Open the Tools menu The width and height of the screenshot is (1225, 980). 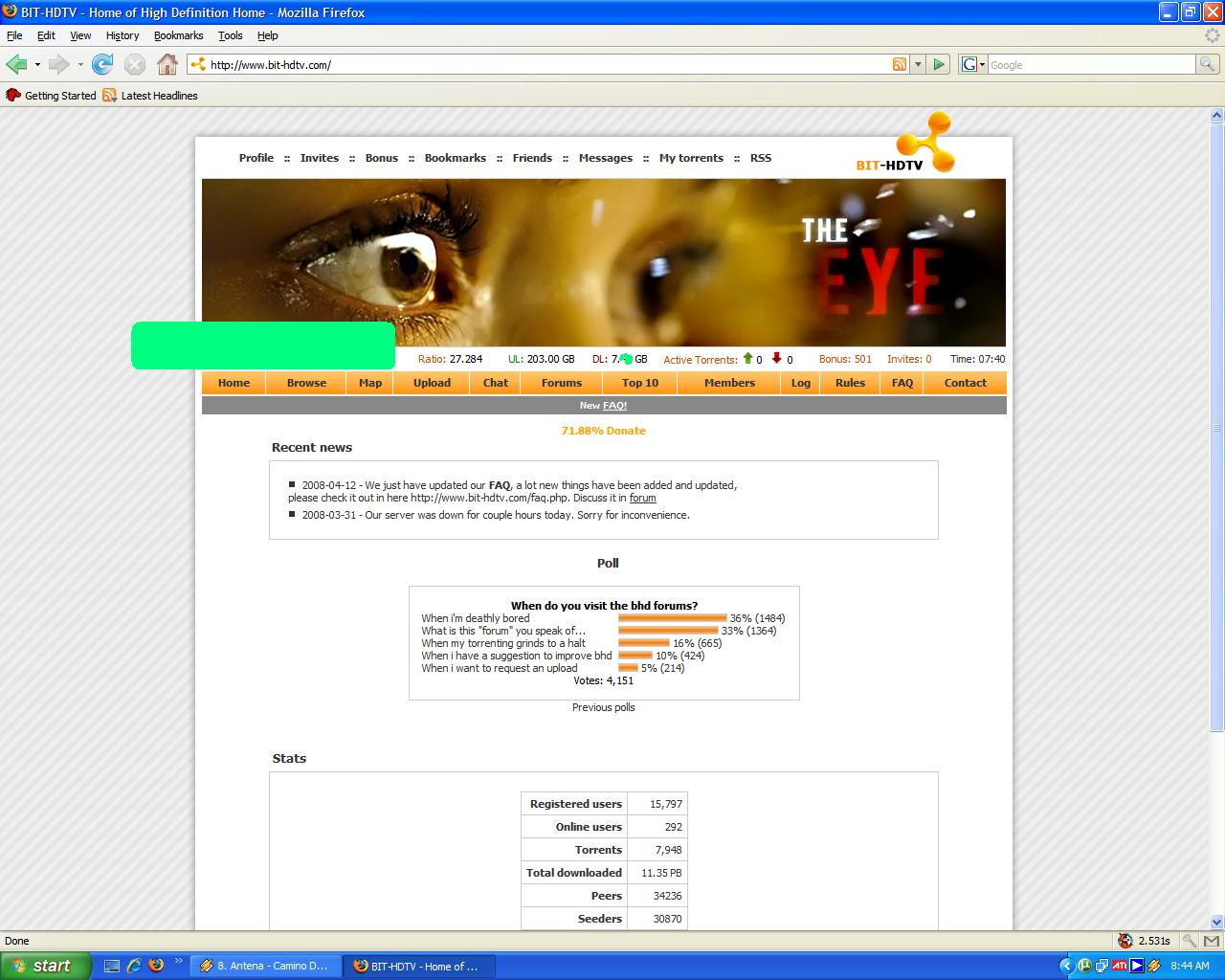click(231, 35)
